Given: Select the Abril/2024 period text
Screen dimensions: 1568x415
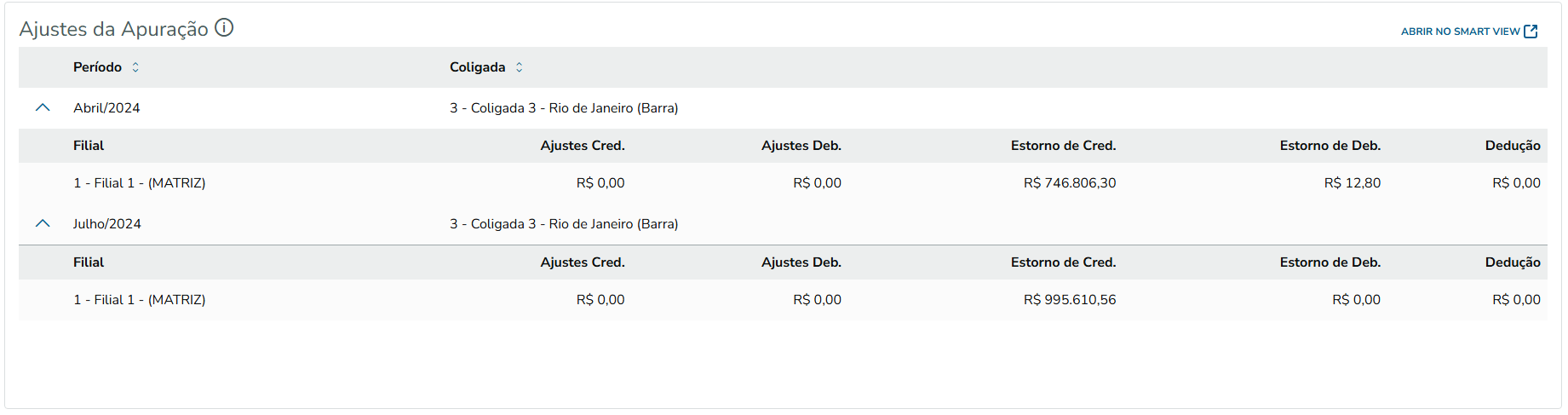Looking at the screenshot, I should (x=106, y=108).
